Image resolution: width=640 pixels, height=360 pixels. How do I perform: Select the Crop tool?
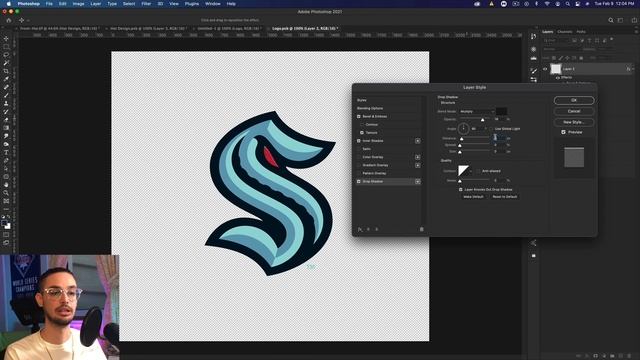(x=6, y=71)
